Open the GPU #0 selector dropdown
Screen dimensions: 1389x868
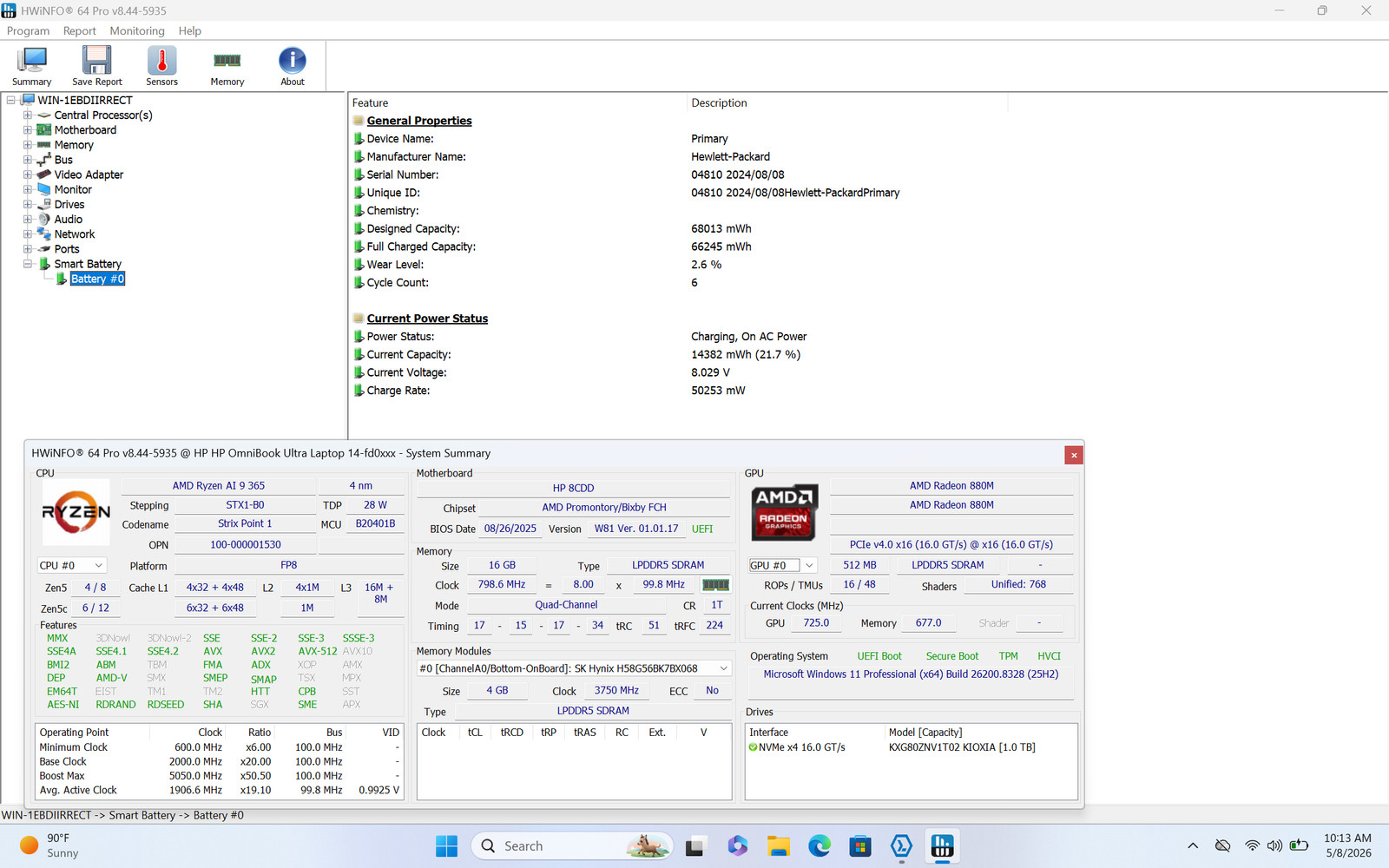click(783, 565)
